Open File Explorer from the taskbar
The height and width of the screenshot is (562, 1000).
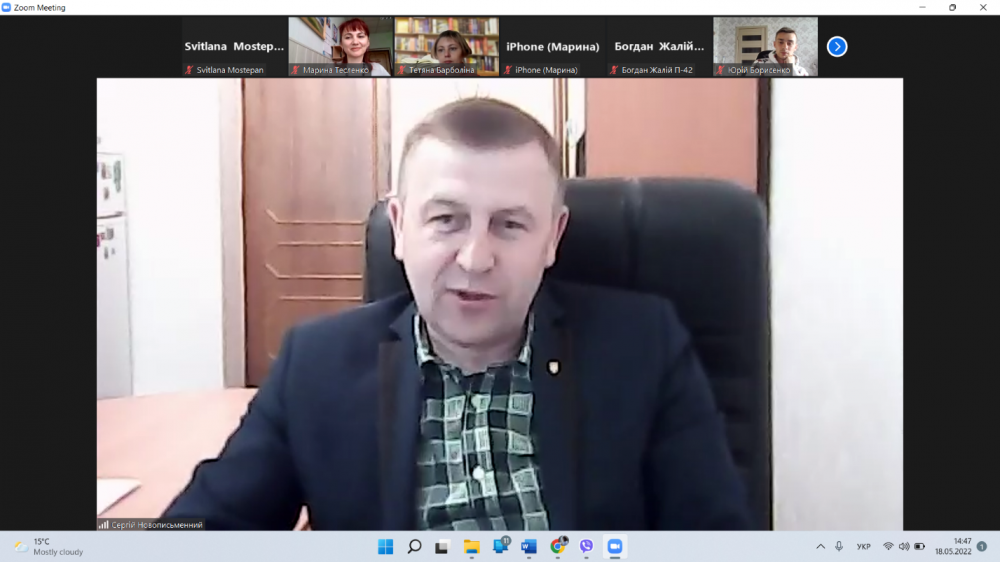coord(472,546)
